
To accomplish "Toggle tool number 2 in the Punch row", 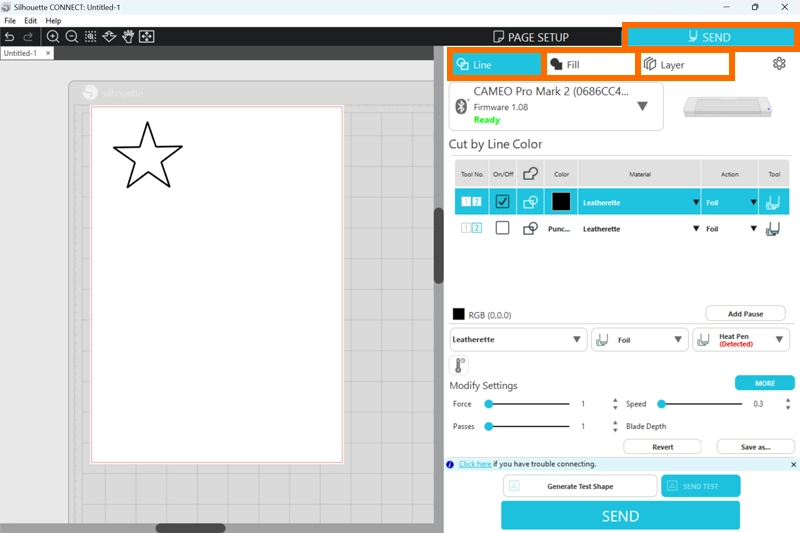I will tap(476, 228).
